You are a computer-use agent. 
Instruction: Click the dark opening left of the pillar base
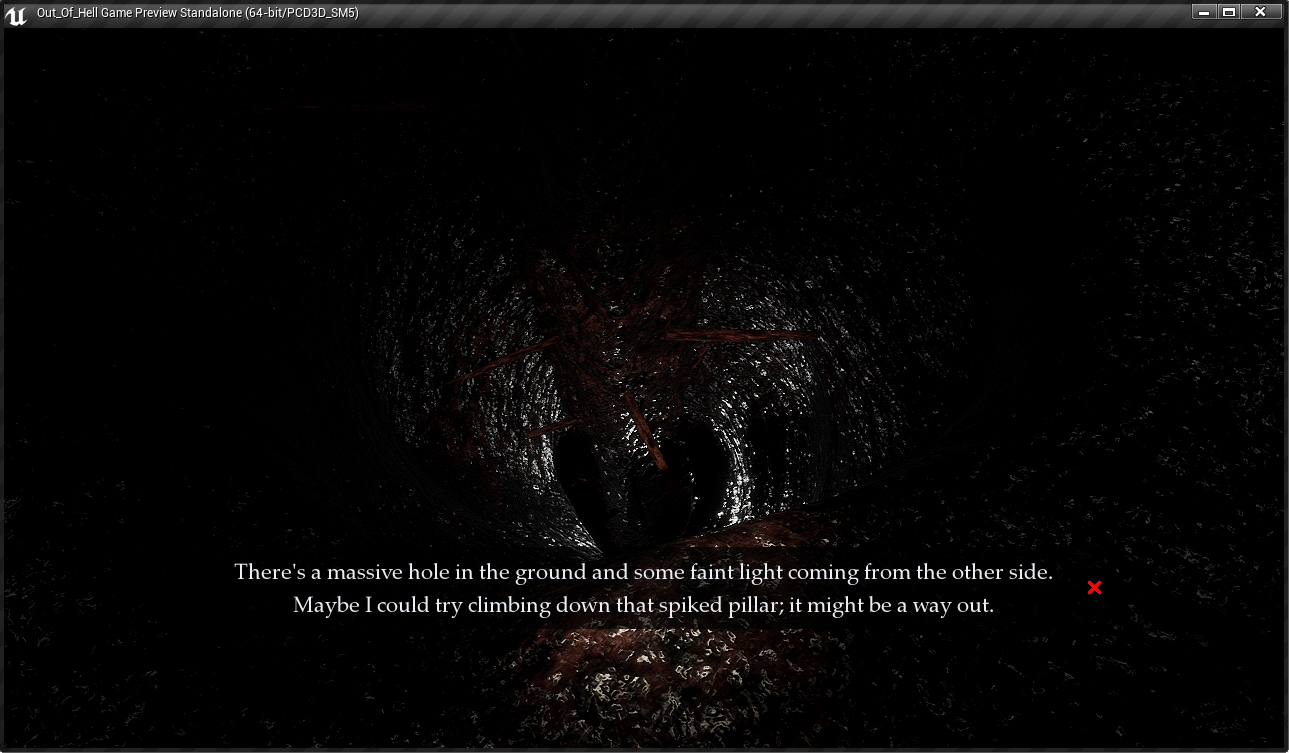585,470
